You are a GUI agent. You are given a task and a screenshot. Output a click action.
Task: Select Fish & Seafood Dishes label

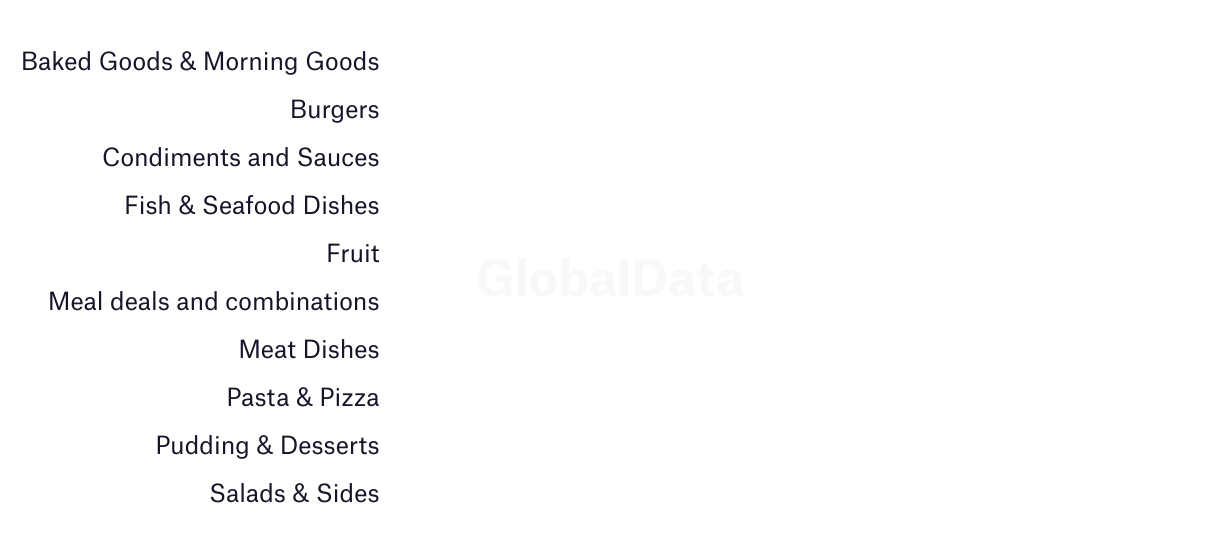252,206
